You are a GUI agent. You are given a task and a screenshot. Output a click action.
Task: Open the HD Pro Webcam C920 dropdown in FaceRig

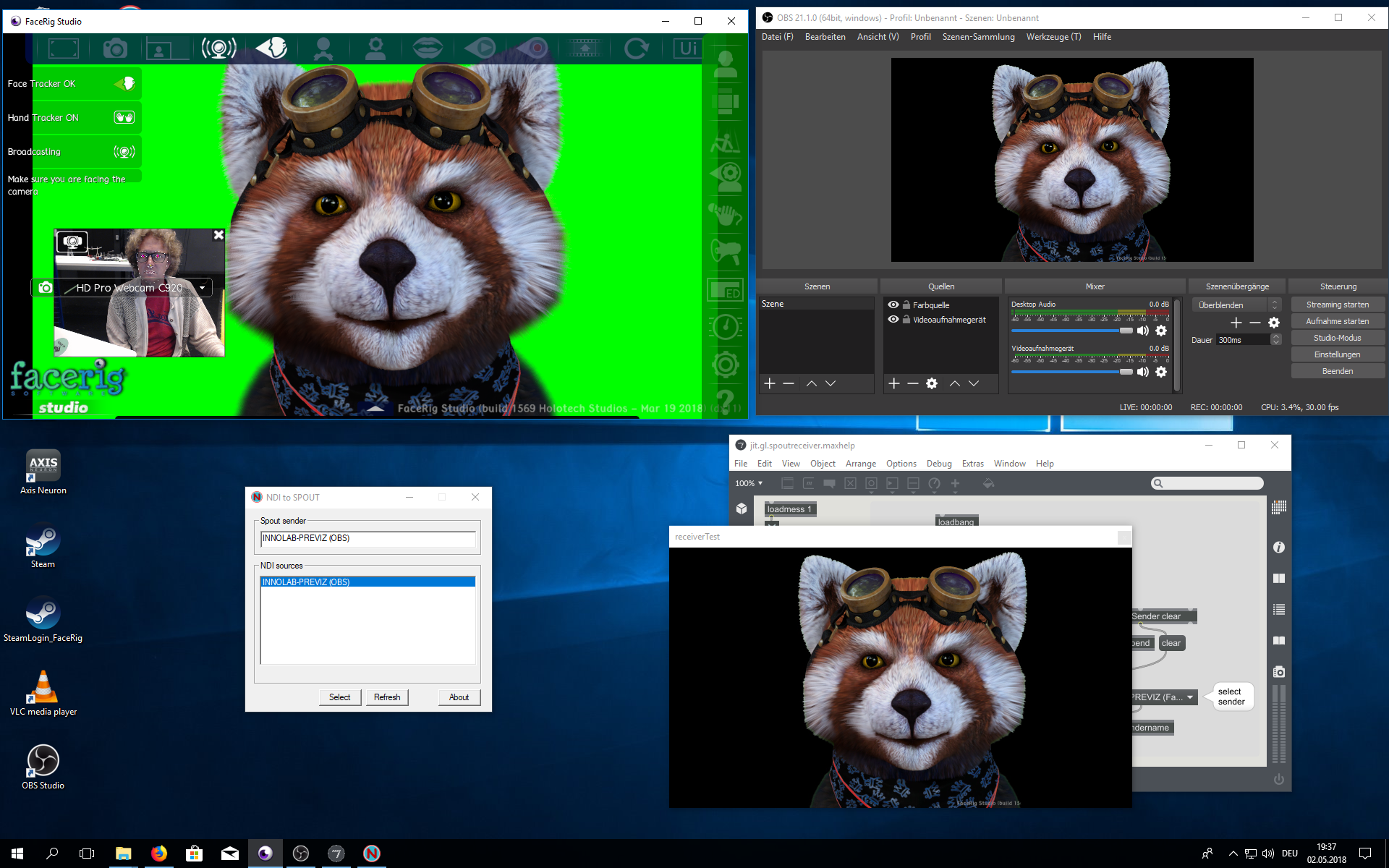pyautogui.click(x=201, y=287)
